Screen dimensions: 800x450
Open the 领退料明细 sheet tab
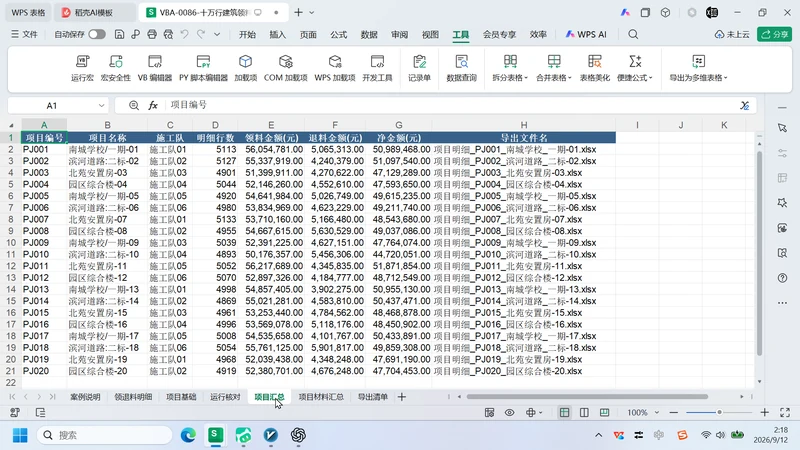pos(133,396)
